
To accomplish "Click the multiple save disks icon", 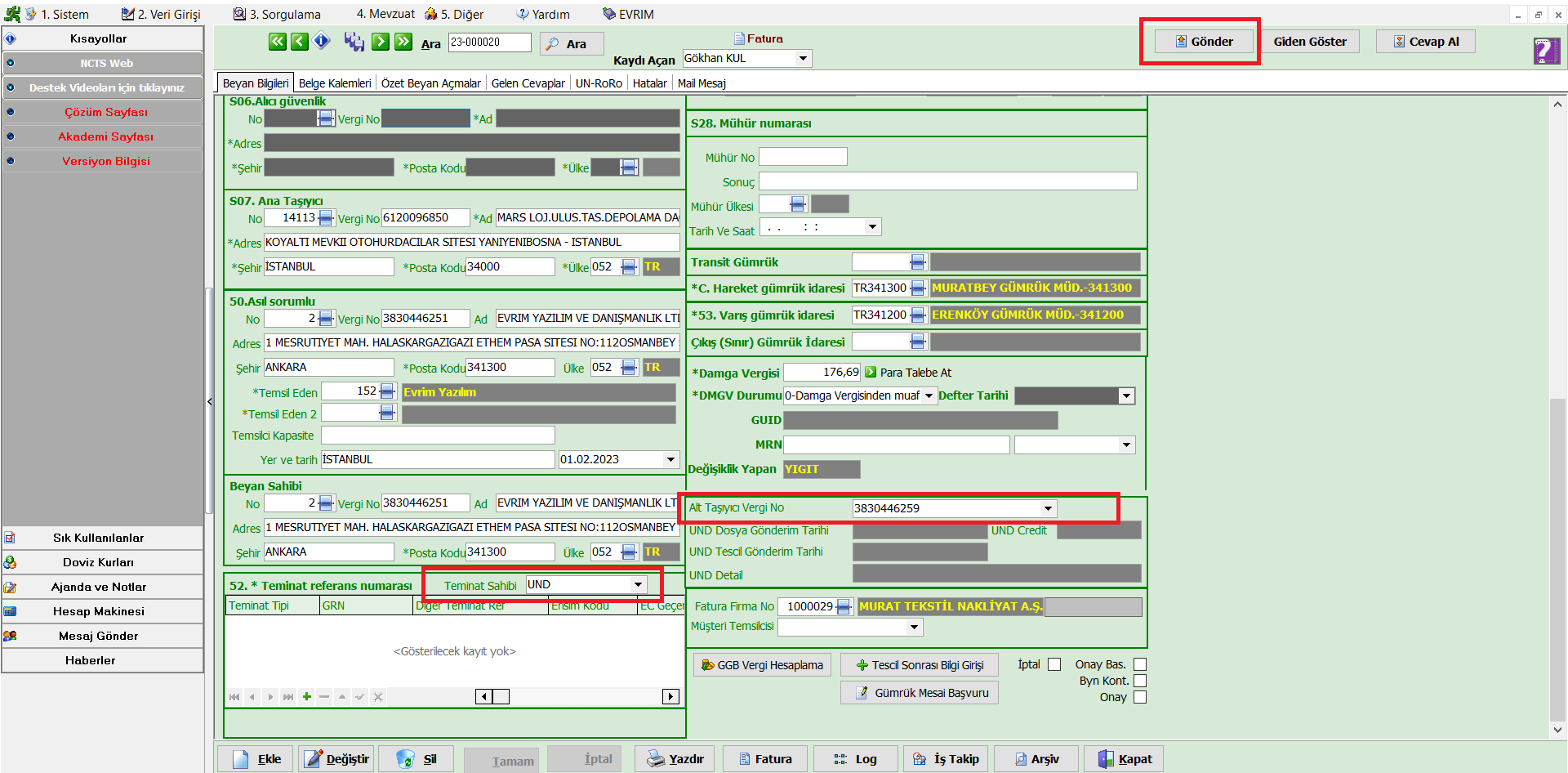I will tap(354, 42).
